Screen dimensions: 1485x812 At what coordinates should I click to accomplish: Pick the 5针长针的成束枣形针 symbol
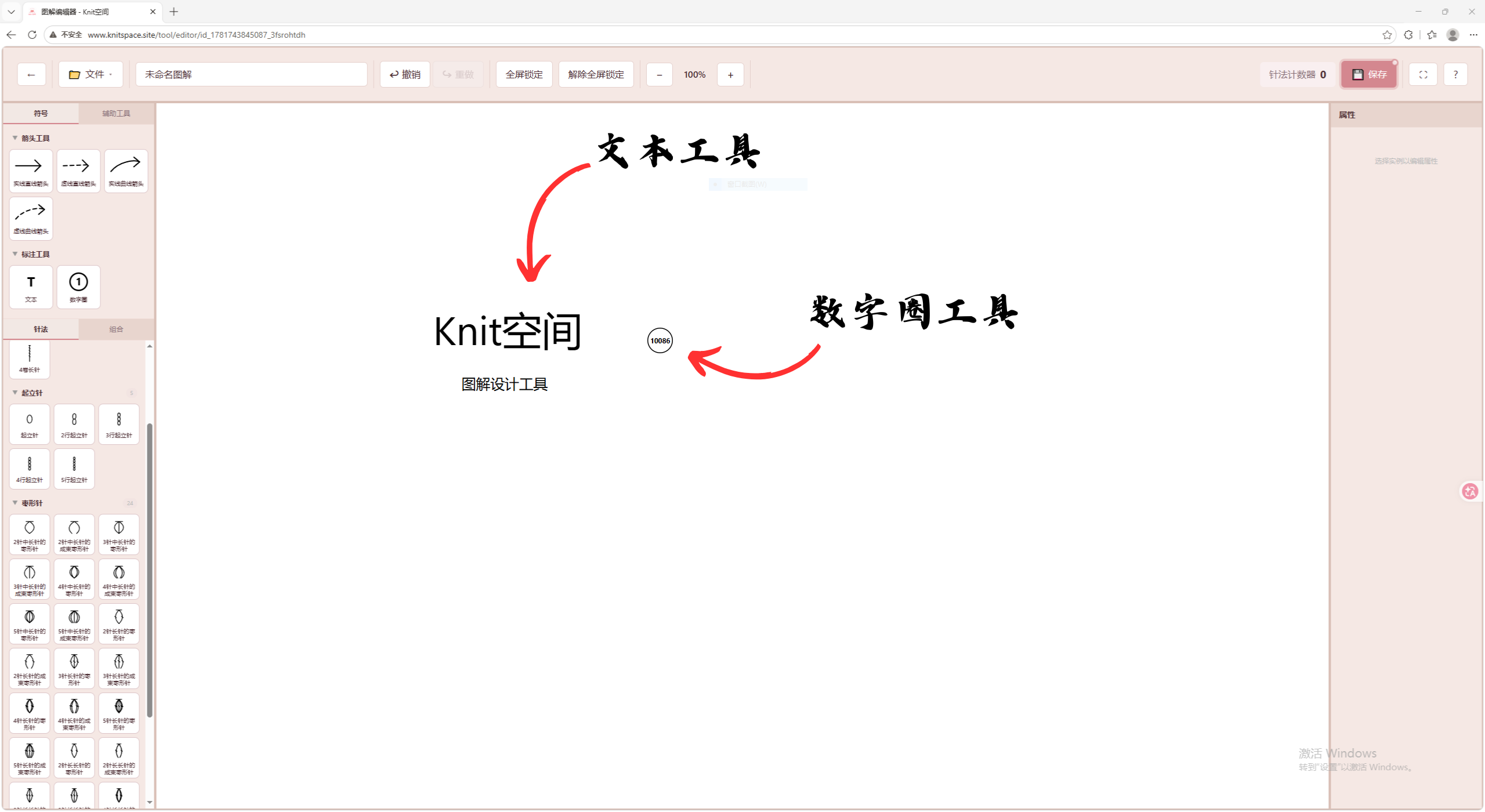(x=30, y=757)
